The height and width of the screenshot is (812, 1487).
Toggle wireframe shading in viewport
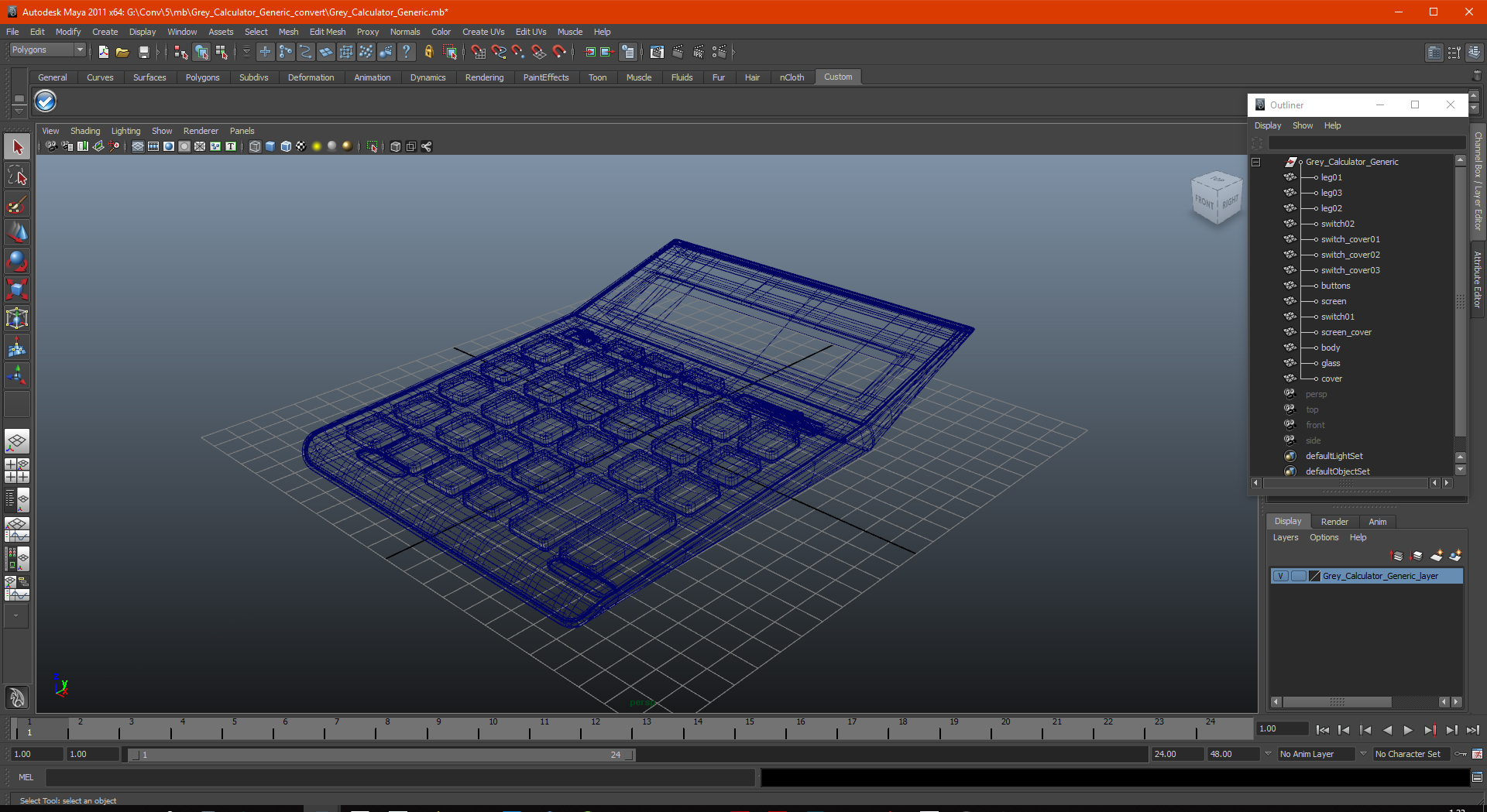click(255, 146)
